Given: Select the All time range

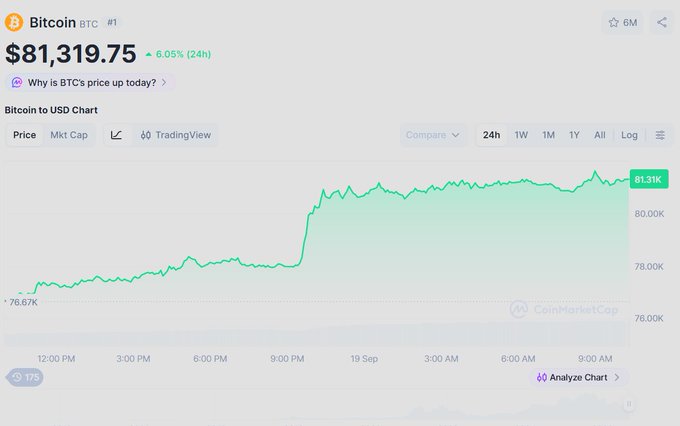Looking at the screenshot, I should (x=599, y=135).
